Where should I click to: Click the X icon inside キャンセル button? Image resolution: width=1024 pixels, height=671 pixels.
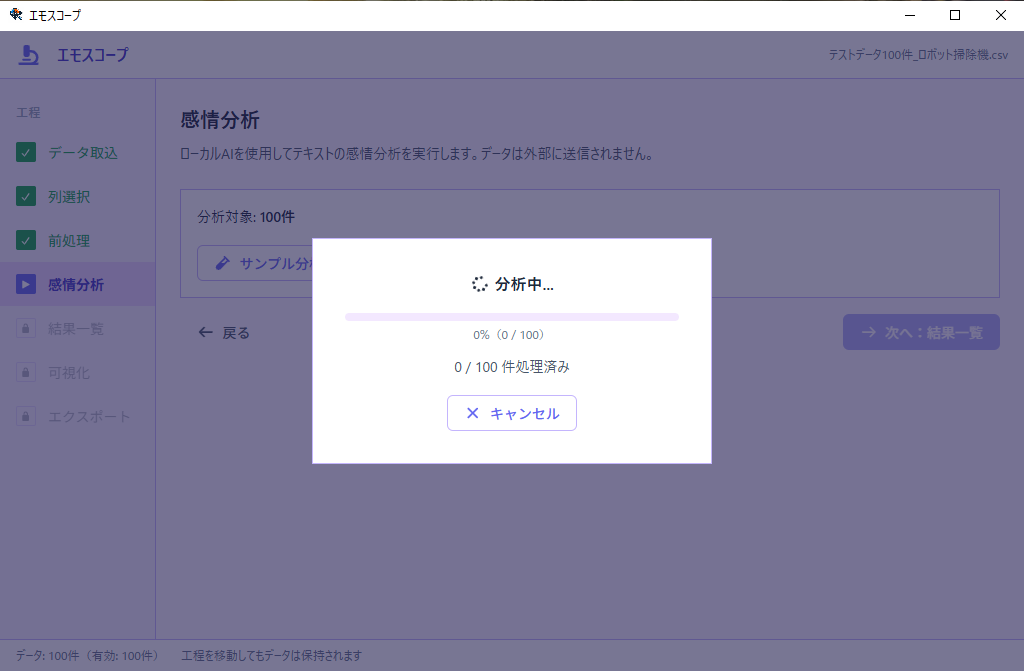pos(473,413)
